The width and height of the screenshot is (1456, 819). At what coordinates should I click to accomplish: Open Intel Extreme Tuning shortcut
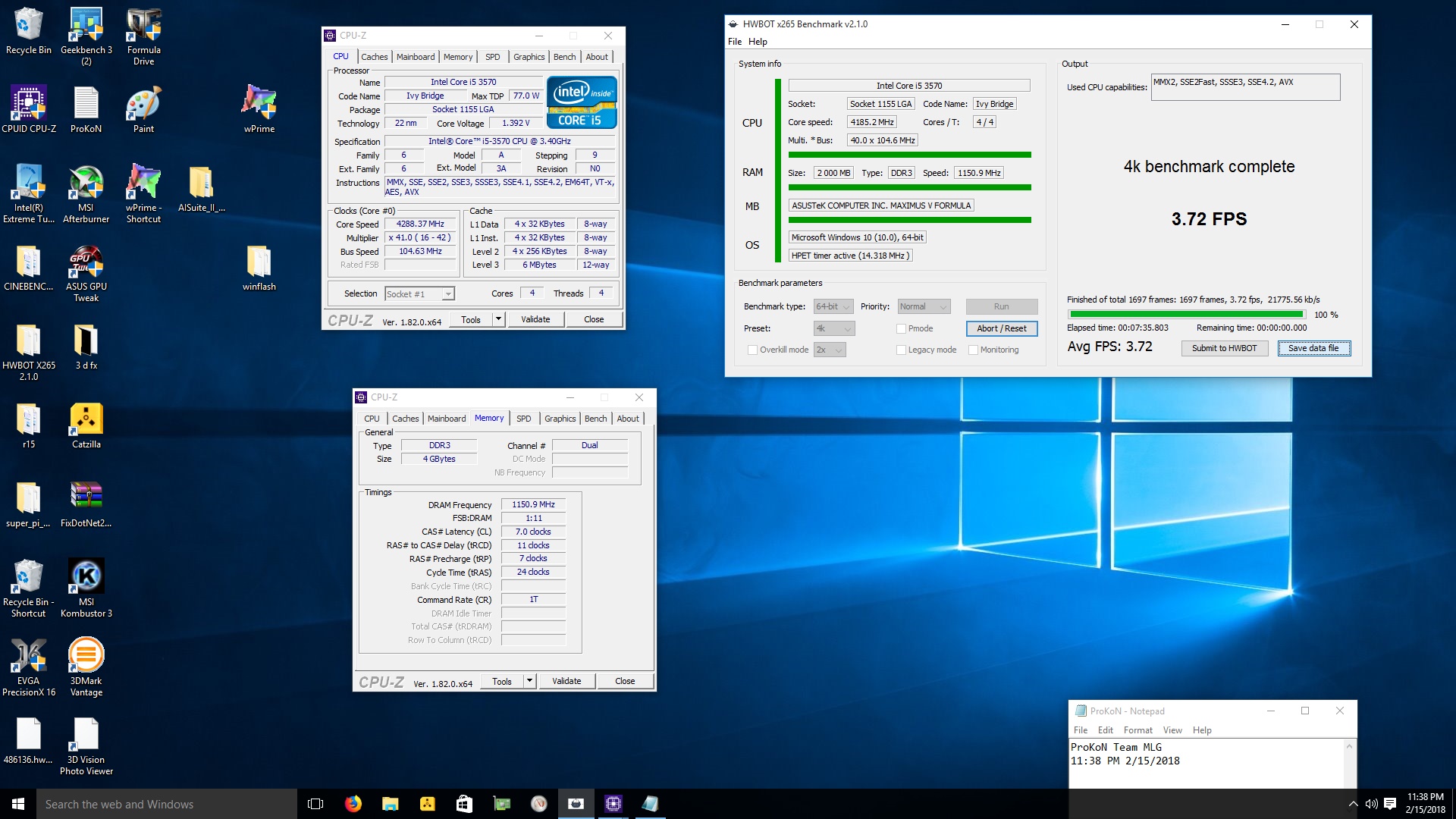coord(28,193)
